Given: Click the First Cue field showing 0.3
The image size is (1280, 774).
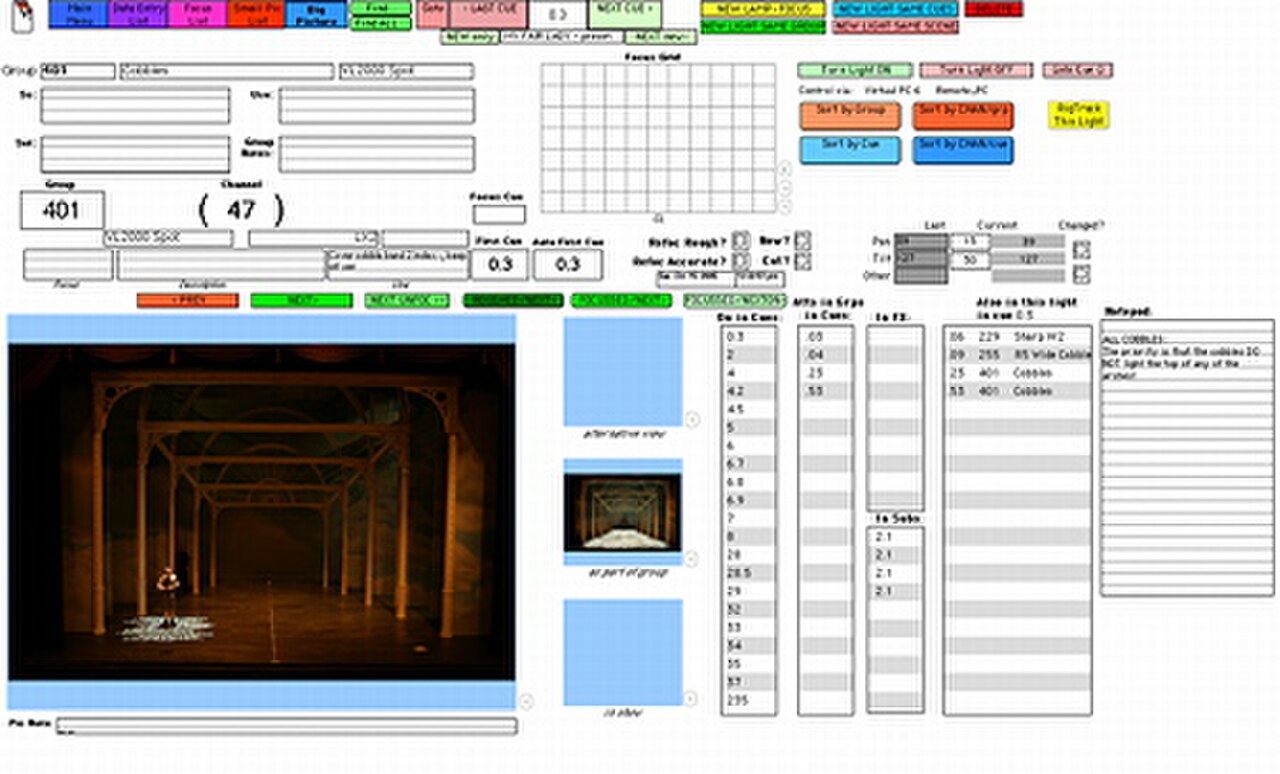Looking at the screenshot, I should point(500,264).
